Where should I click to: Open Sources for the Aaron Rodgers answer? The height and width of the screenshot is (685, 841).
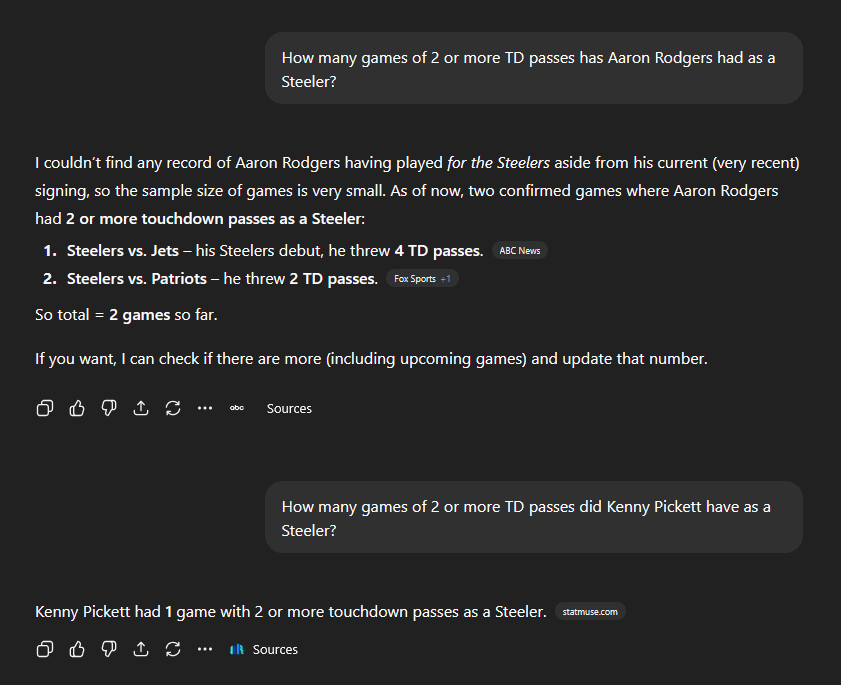pyautogui.click(x=288, y=408)
